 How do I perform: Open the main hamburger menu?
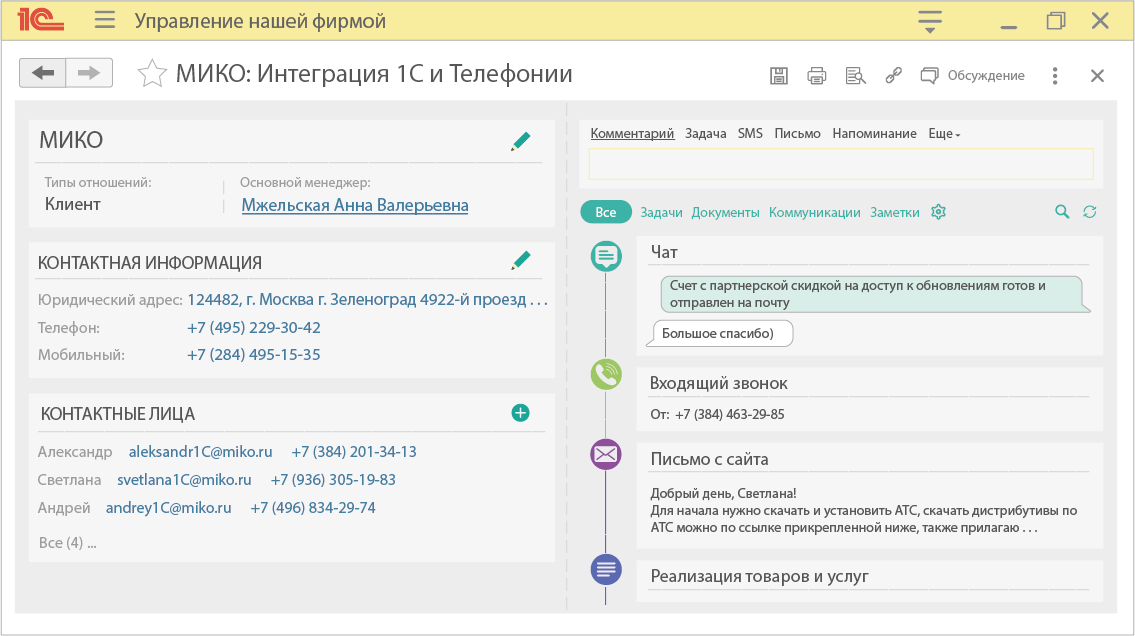point(105,20)
